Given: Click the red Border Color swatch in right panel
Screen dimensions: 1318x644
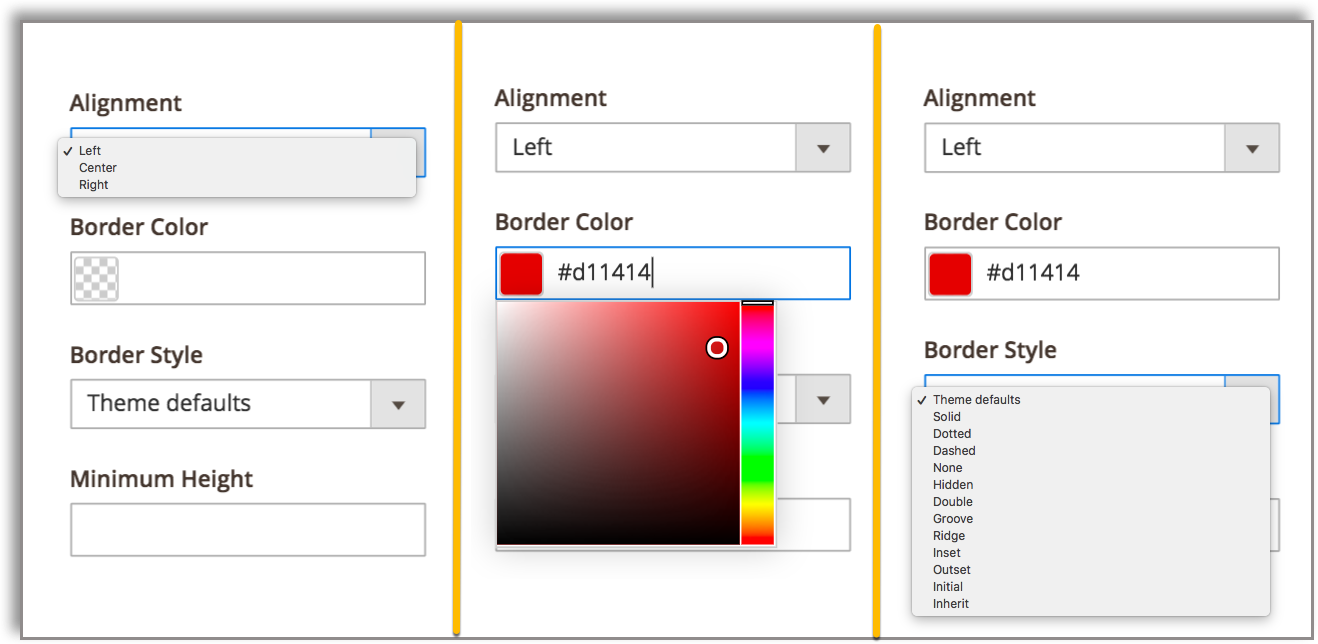Looking at the screenshot, I should pos(948,272).
